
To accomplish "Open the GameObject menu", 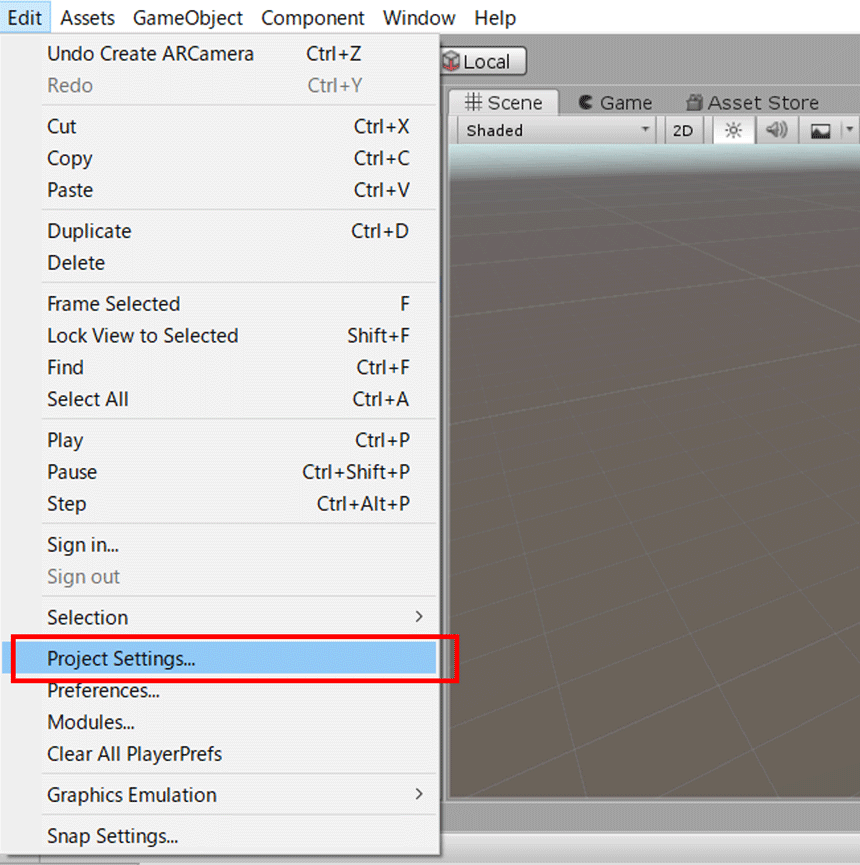I will coord(188,18).
